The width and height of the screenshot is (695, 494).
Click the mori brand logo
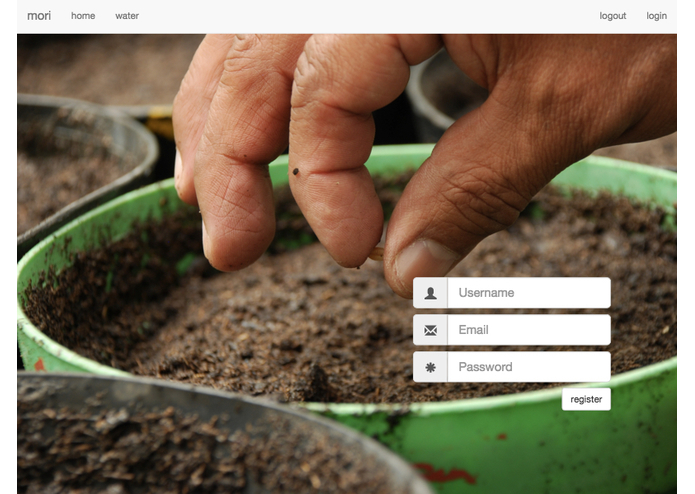39,16
